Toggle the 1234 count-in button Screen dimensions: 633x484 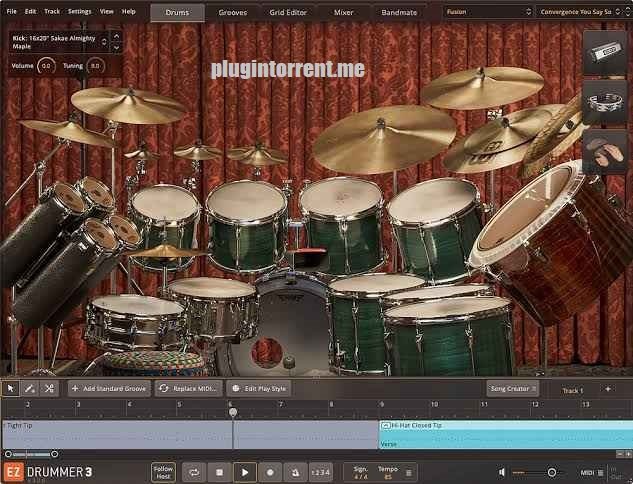coord(321,472)
